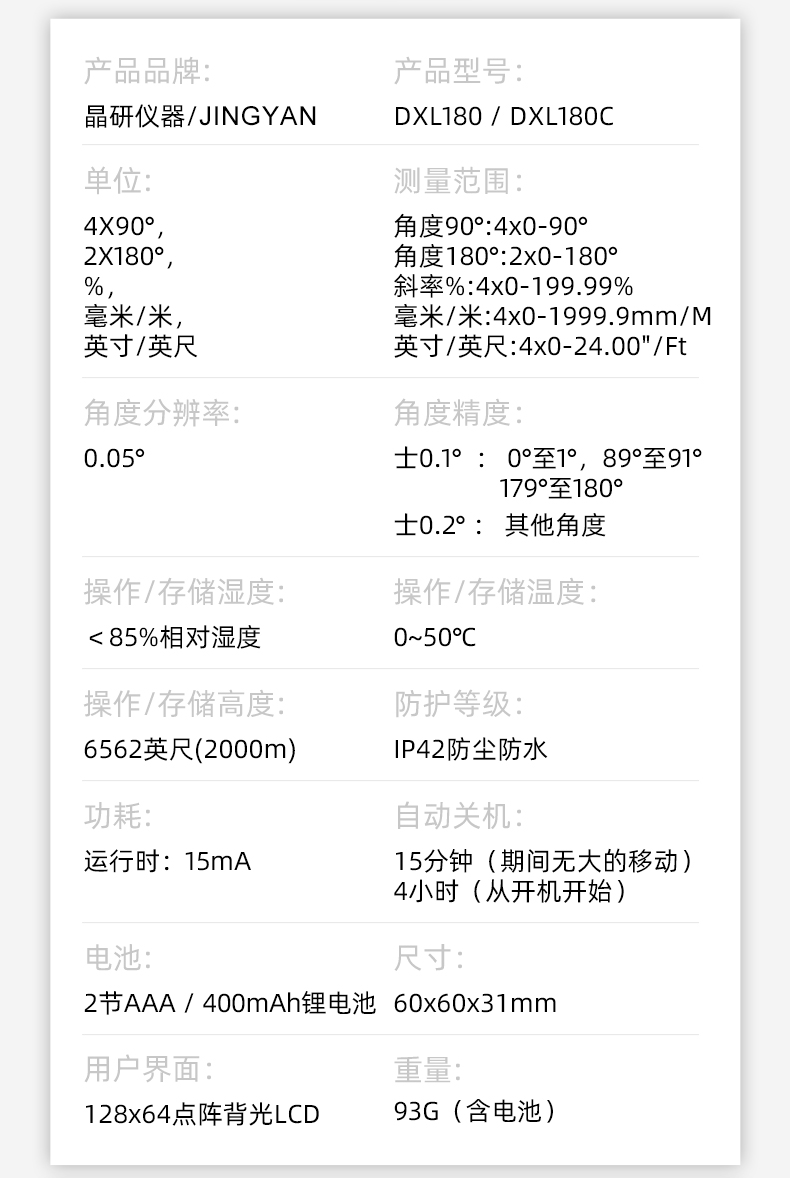Click the 角度分辨率 heading

[x=162, y=412]
